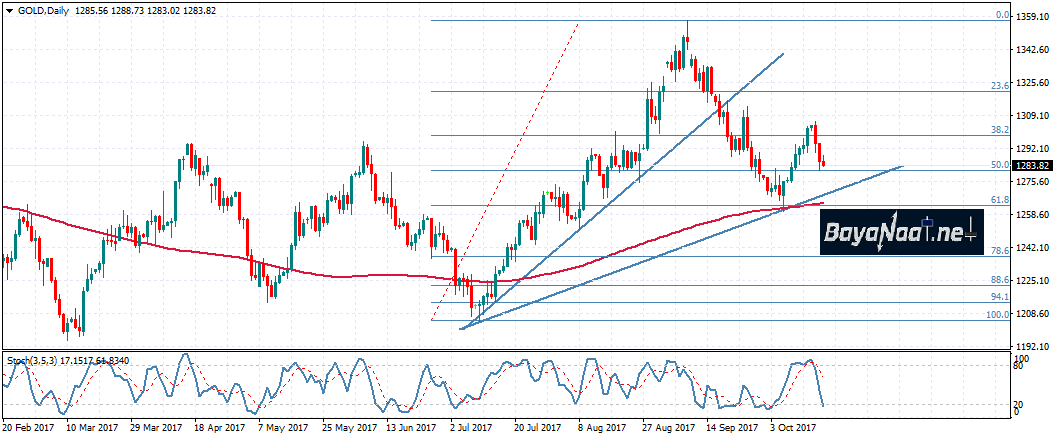The height and width of the screenshot is (439, 1053).
Task: Select the 88.6 Fibonacci level label
Action: point(998,281)
